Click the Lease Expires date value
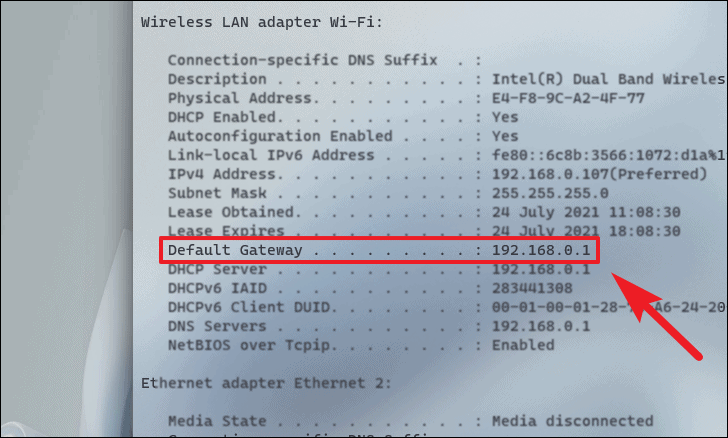 point(586,231)
